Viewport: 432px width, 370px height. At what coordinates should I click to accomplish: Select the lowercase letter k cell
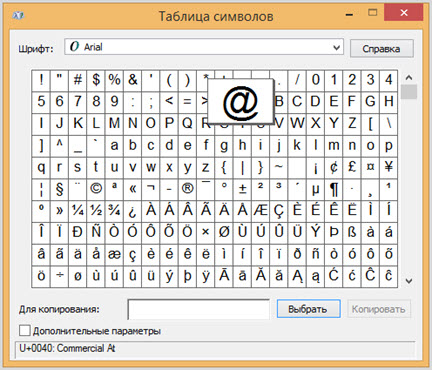pos(297,146)
